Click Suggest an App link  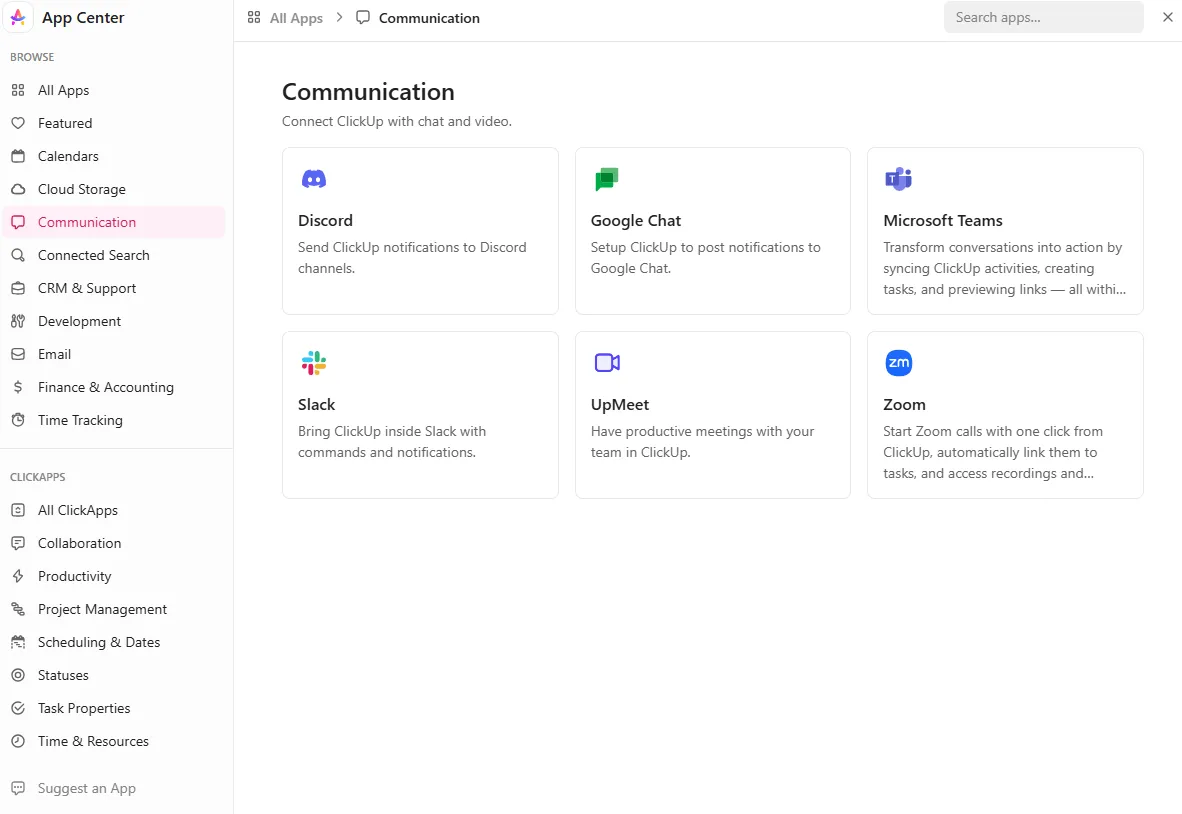click(x=87, y=788)
